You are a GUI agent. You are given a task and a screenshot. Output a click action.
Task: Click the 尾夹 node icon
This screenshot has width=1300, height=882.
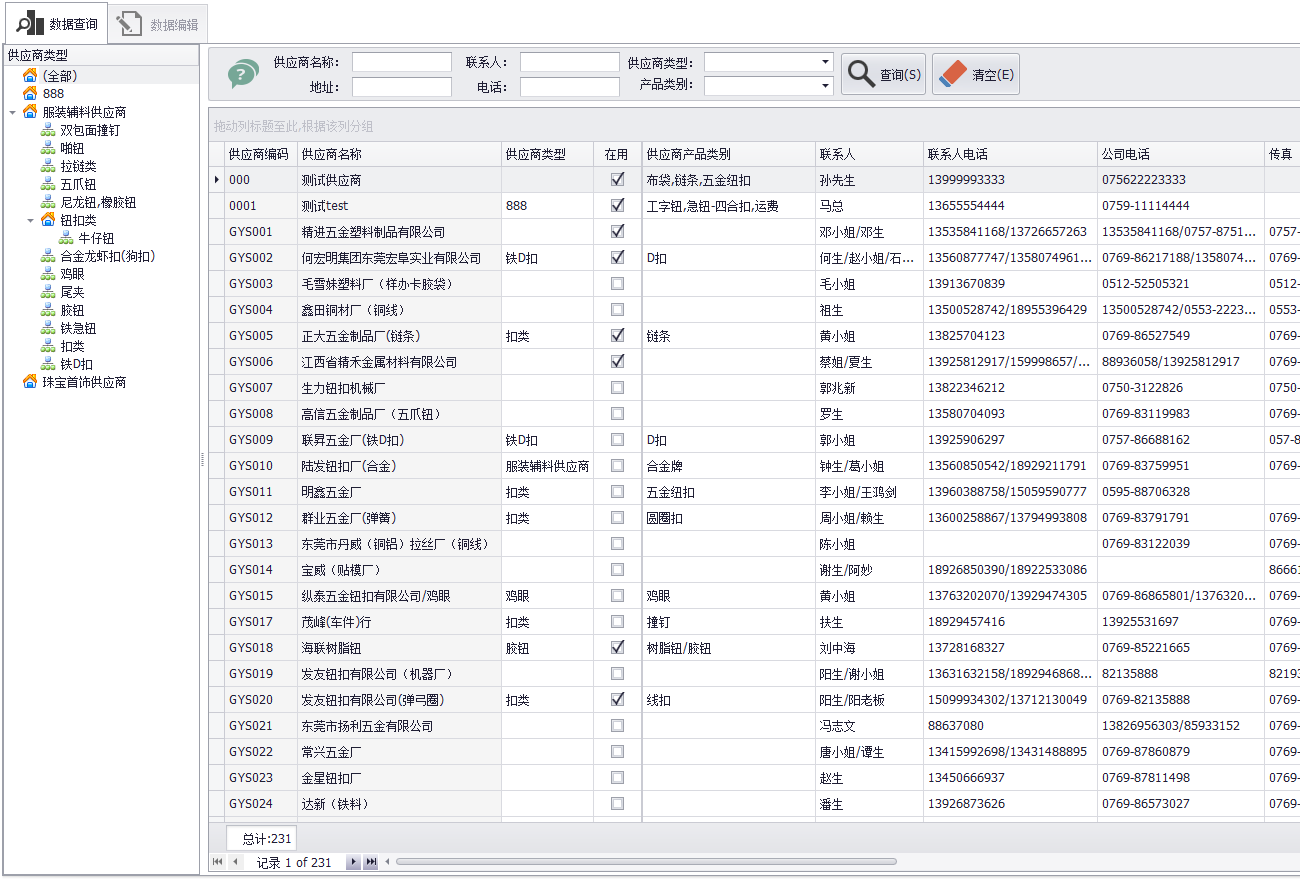click(48, 292)
